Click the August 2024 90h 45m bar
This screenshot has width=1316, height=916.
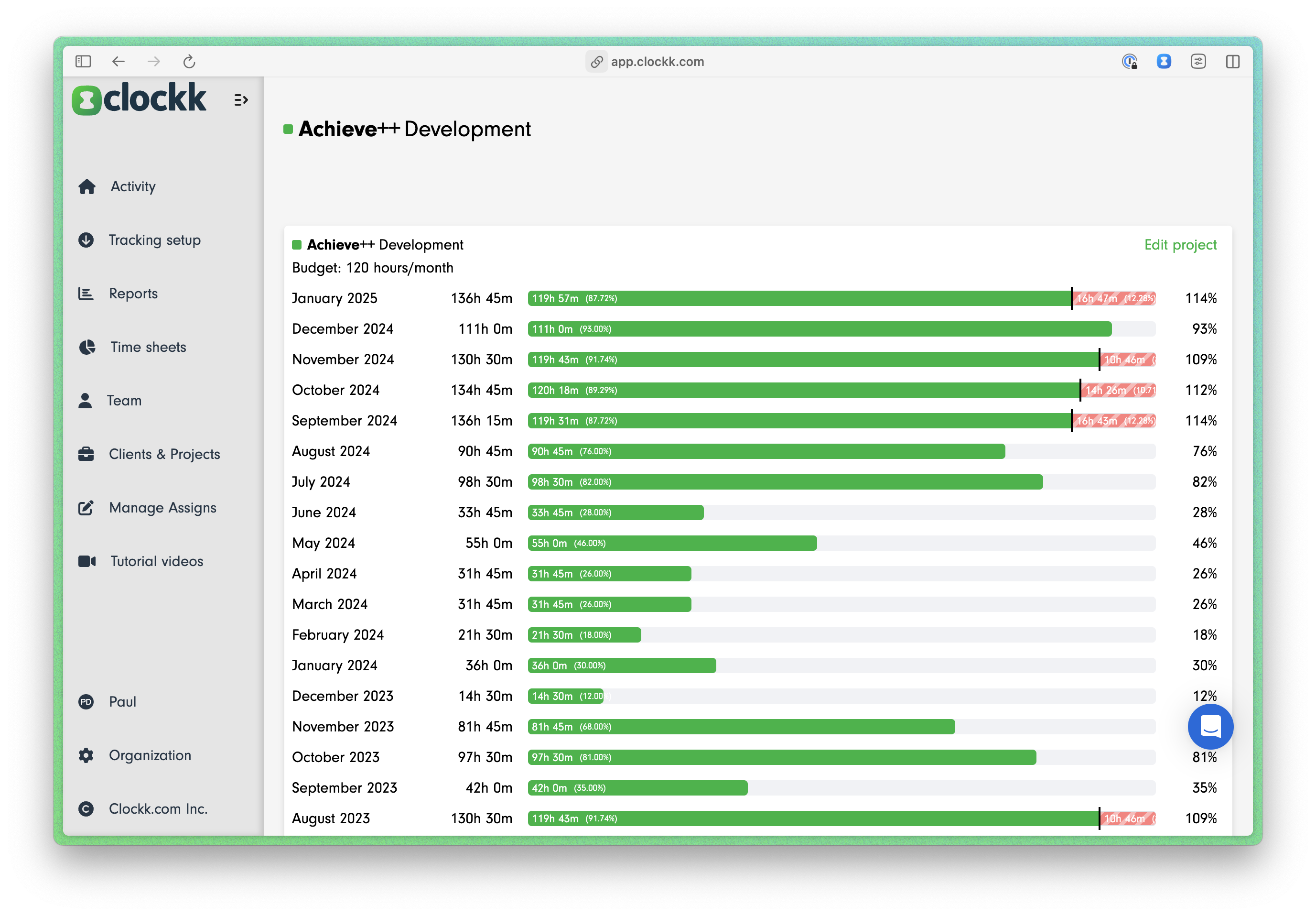coord(766,451)
